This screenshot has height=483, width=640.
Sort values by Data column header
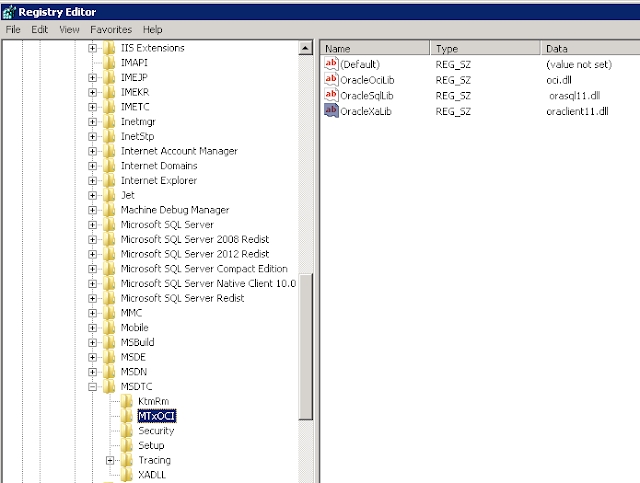coord(590,48)
